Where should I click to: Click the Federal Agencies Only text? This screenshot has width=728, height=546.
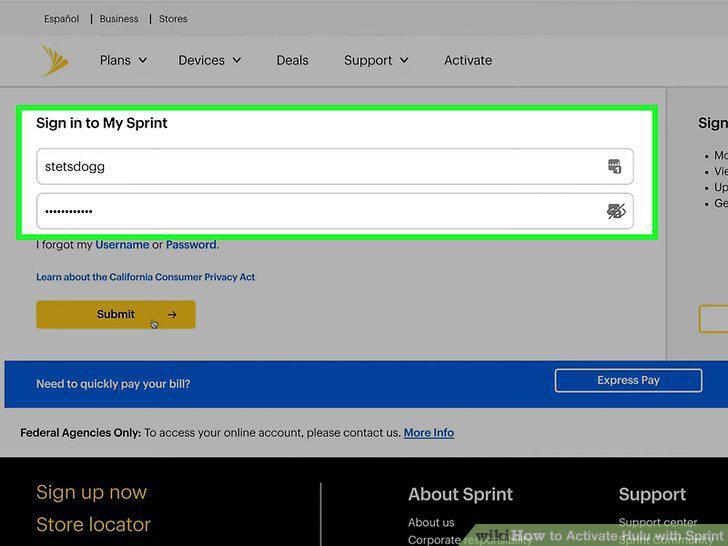(80, 433)
